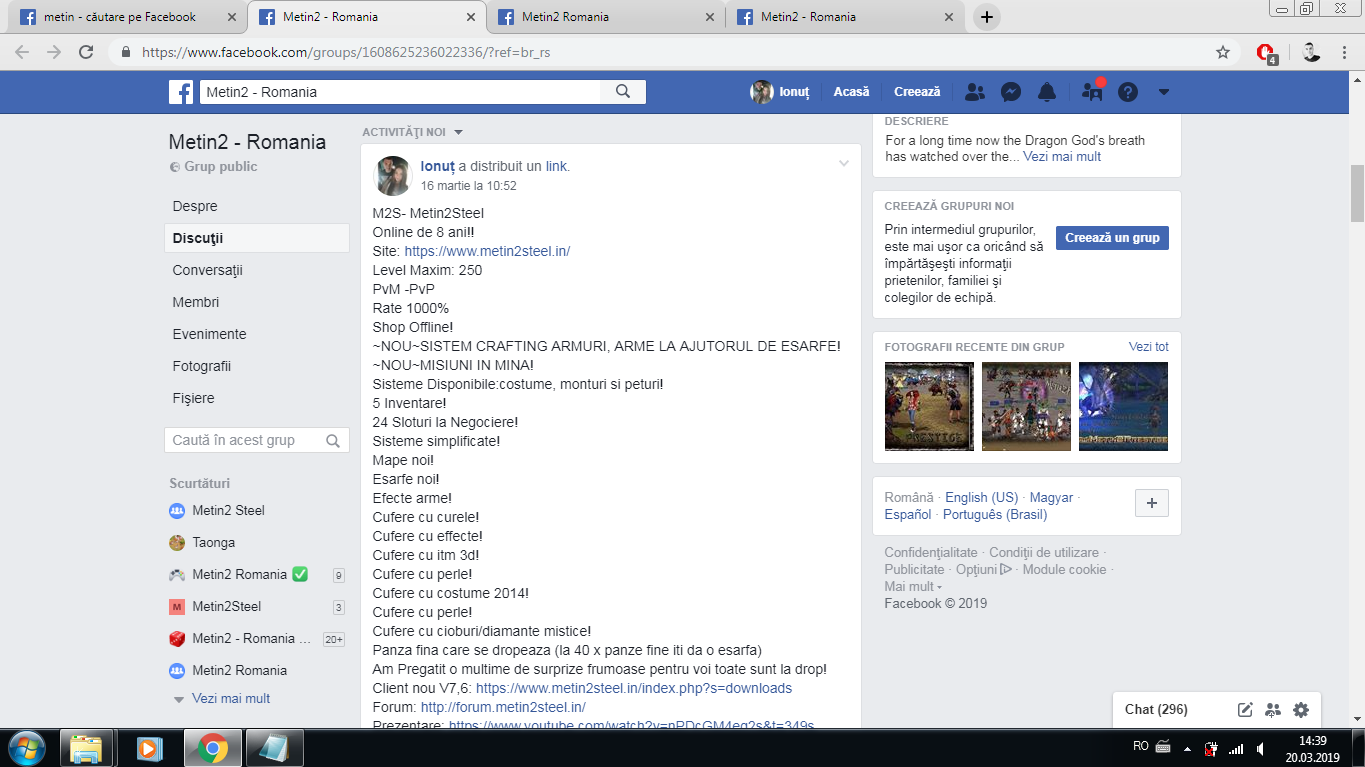This screenshot has height=767, width=1365.
Task: Open Membri in group sidebar
Action: [x=257, y=302]
